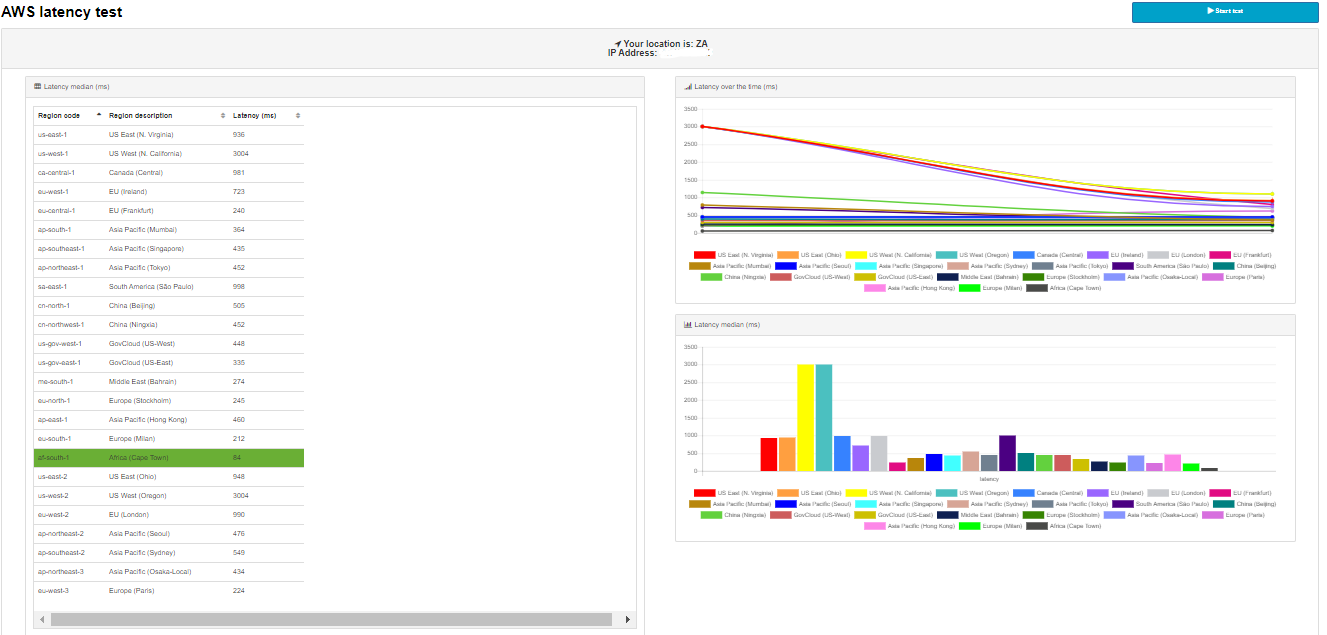The height and width of the screenshot is (635, 1327).
Task: Click the line chart icon beside Latency over the time
Action: pos(688,87)
